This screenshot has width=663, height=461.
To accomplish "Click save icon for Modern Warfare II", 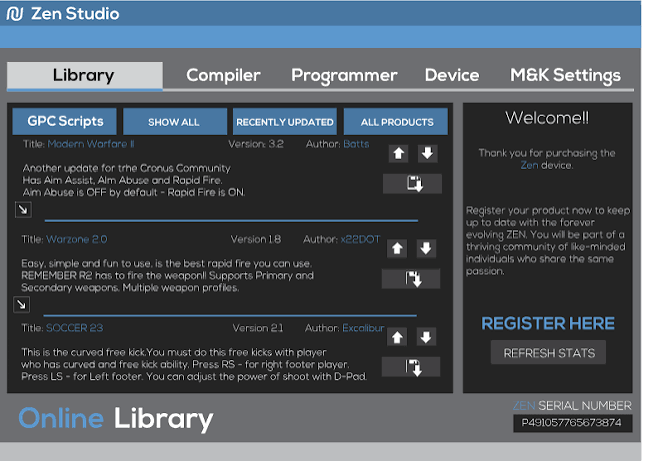I will [x=412, y=184].
